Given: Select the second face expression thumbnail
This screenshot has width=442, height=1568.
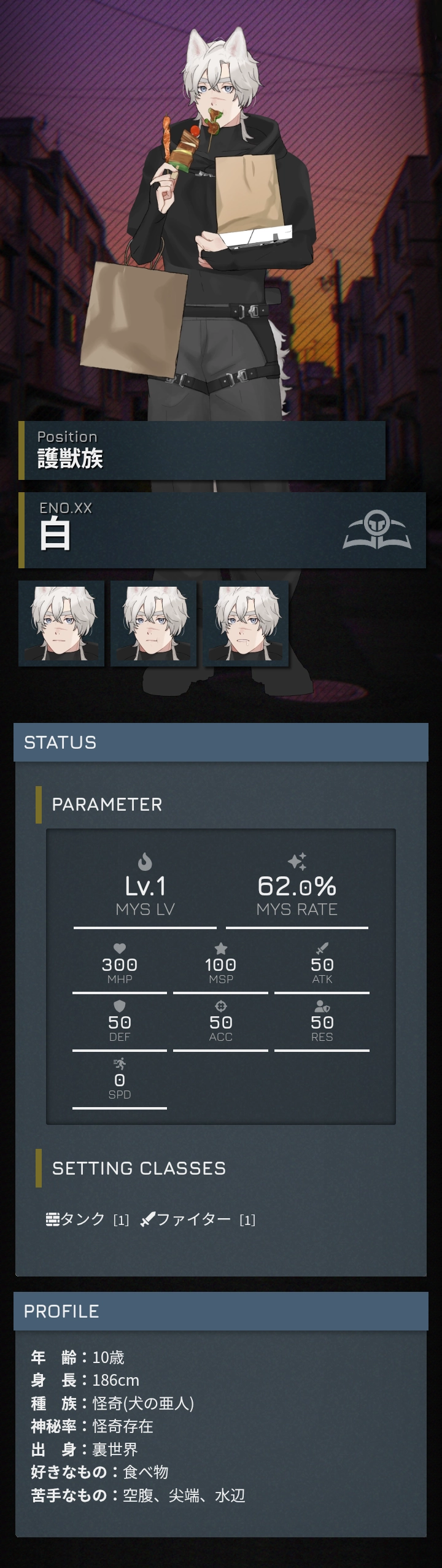Looking at the screenshot, I should [153, 623].
